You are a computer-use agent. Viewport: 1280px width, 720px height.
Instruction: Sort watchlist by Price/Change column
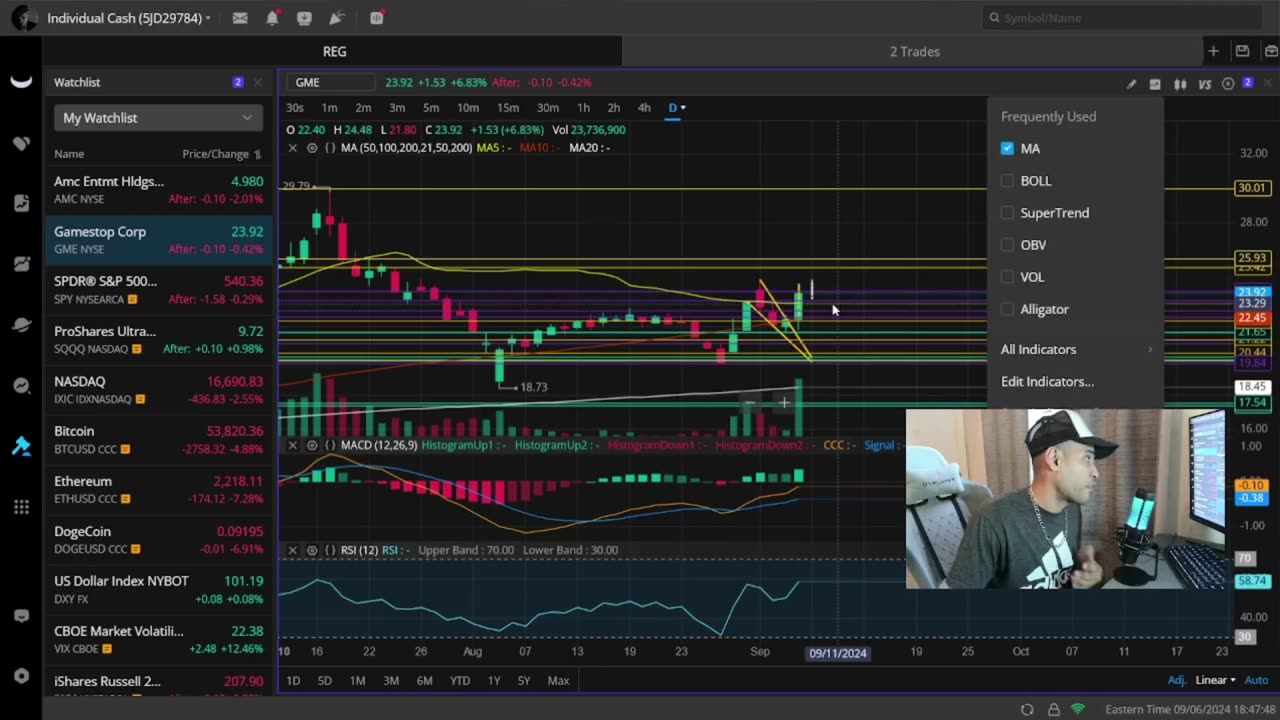tap(221, 154)
